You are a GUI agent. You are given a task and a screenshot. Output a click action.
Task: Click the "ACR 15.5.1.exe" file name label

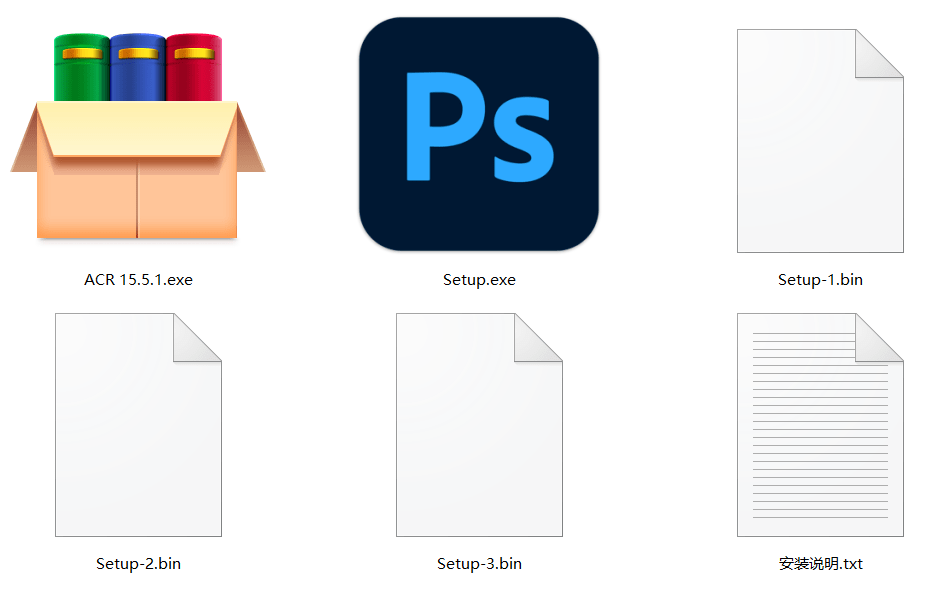point(138,280)
